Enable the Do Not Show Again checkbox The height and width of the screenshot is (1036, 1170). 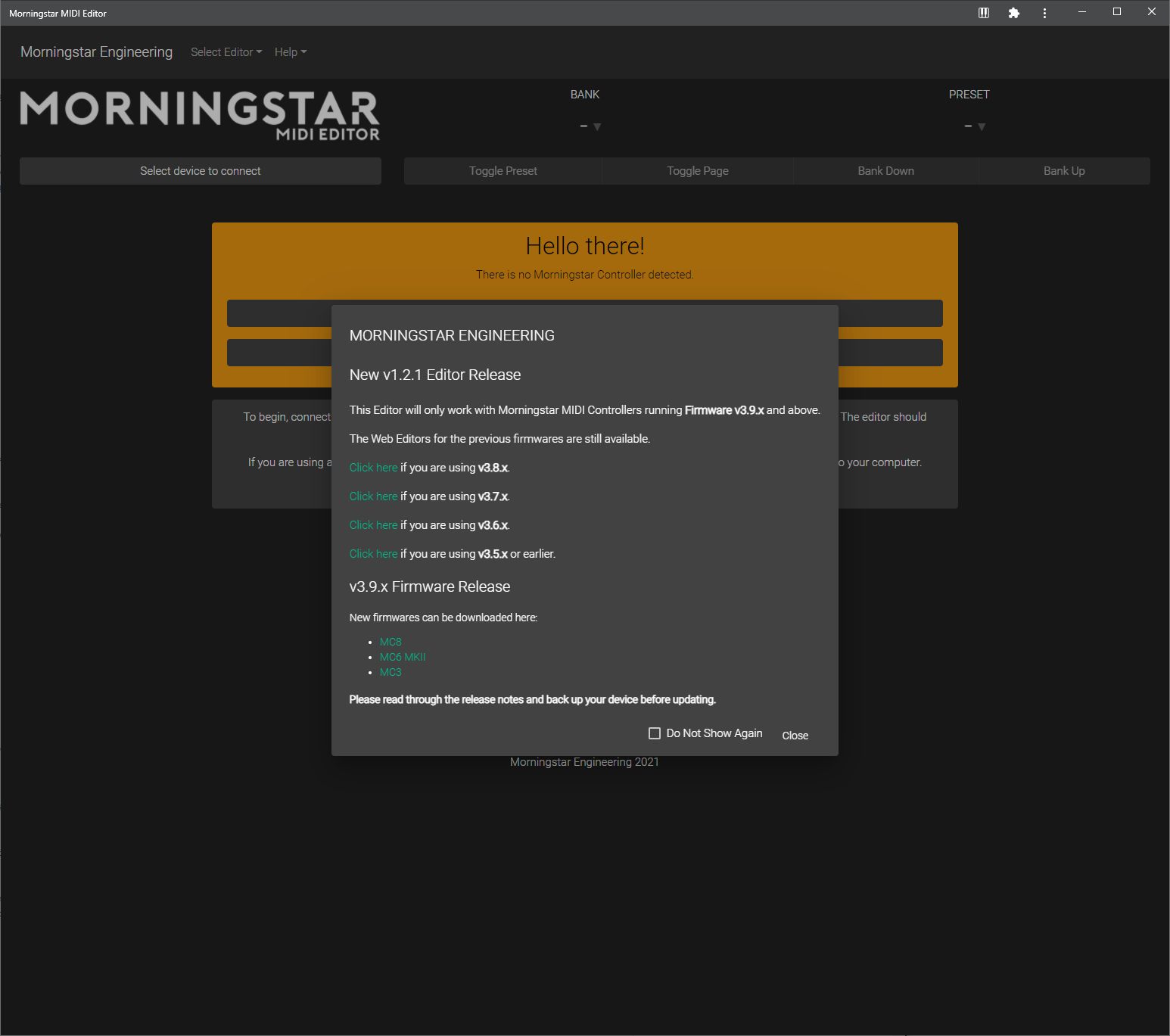(x=655, y=733)
